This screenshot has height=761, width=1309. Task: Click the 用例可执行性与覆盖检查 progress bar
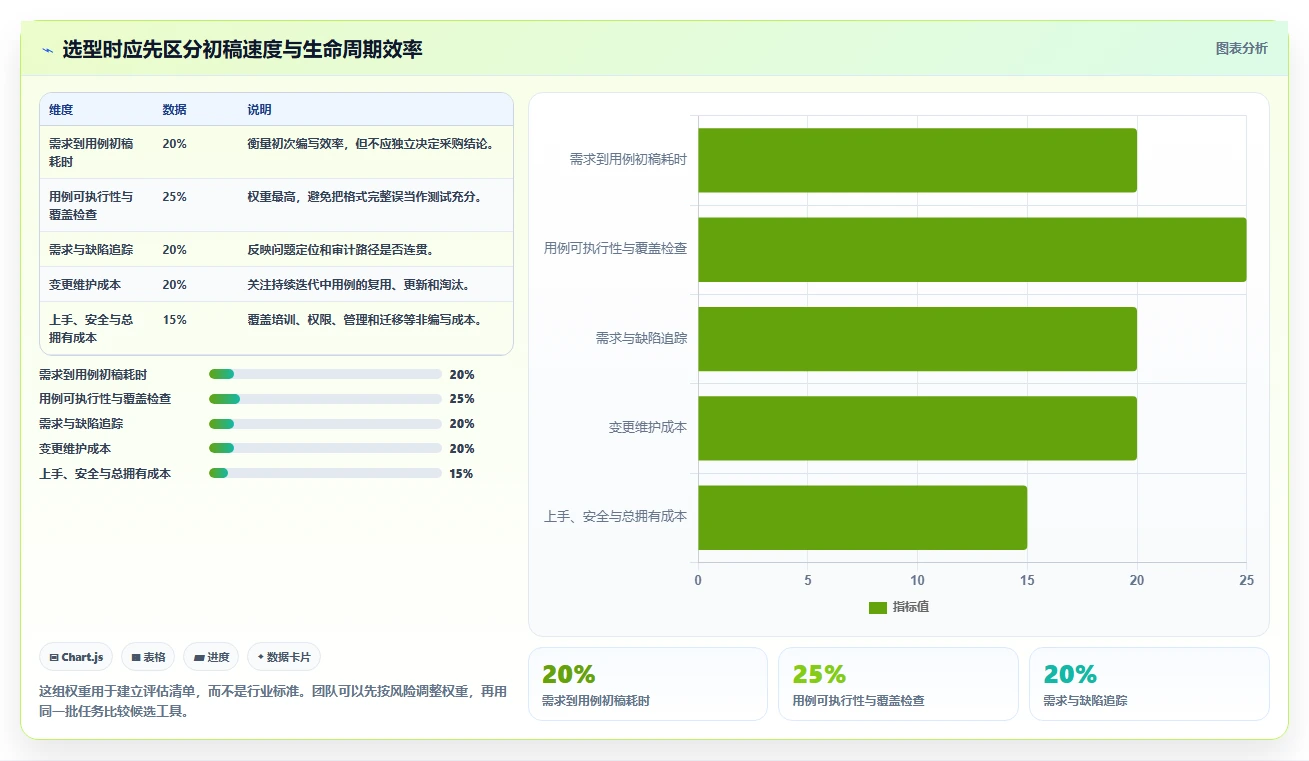[x=325, y=399]
